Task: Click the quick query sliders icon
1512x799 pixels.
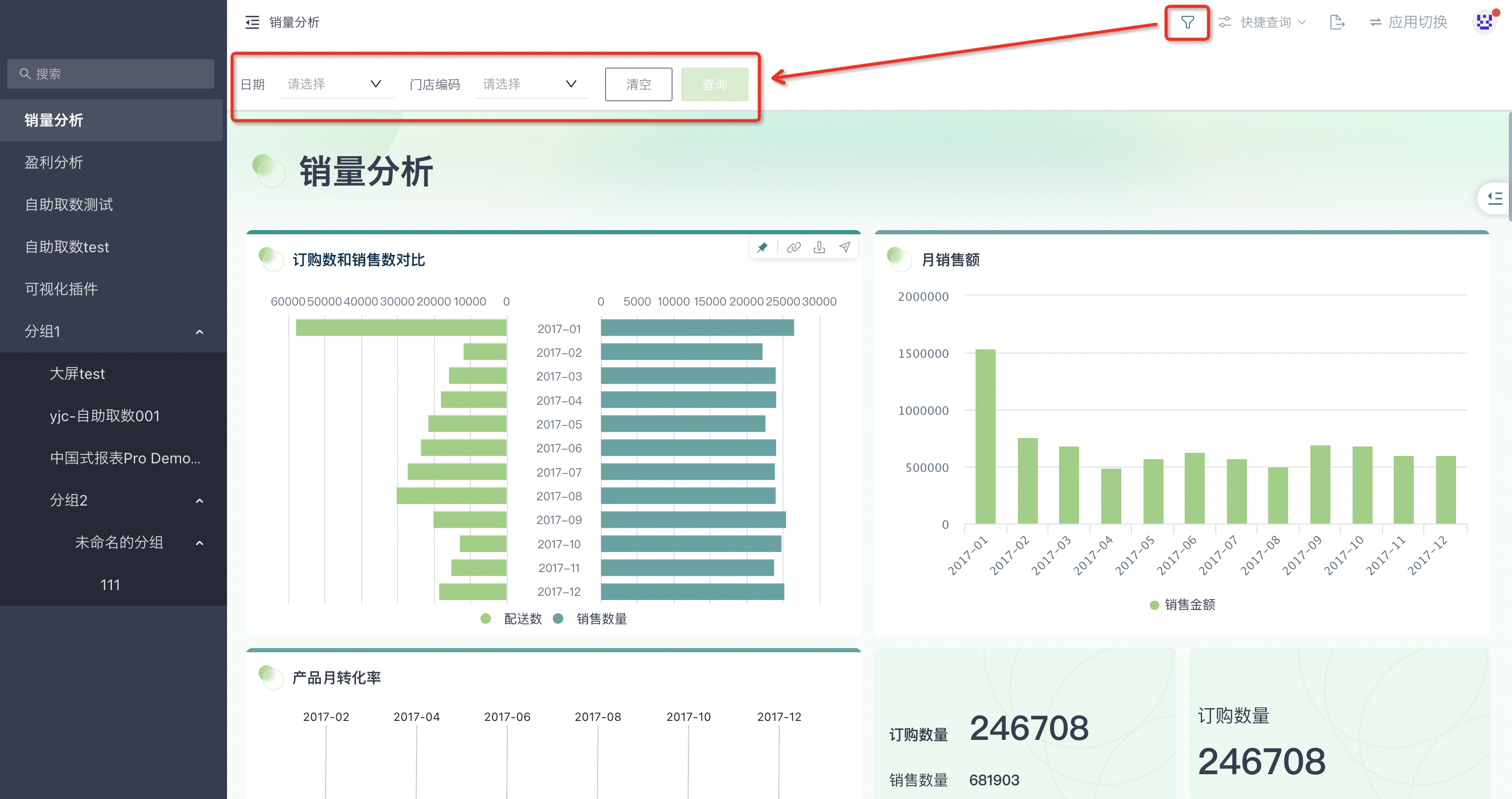Action: click(1224, 22)
